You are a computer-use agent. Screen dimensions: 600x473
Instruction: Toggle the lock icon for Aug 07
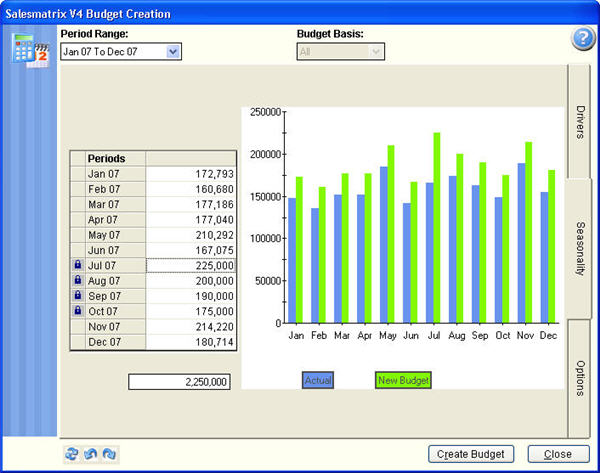tap(77, 281)
